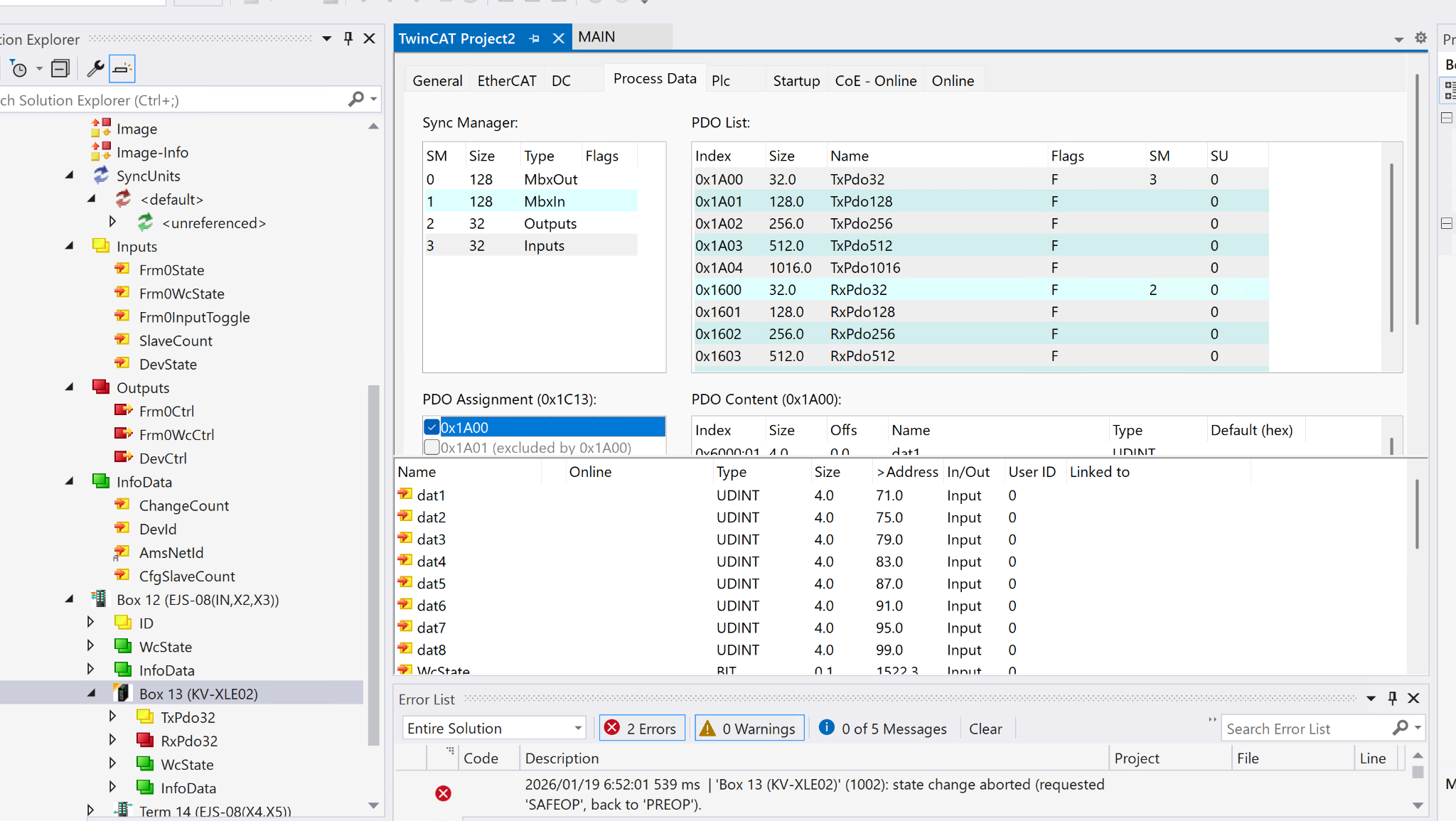Select the 0x1A02 TxPdo256 row

pyautogui.click(x=860, y=223)
